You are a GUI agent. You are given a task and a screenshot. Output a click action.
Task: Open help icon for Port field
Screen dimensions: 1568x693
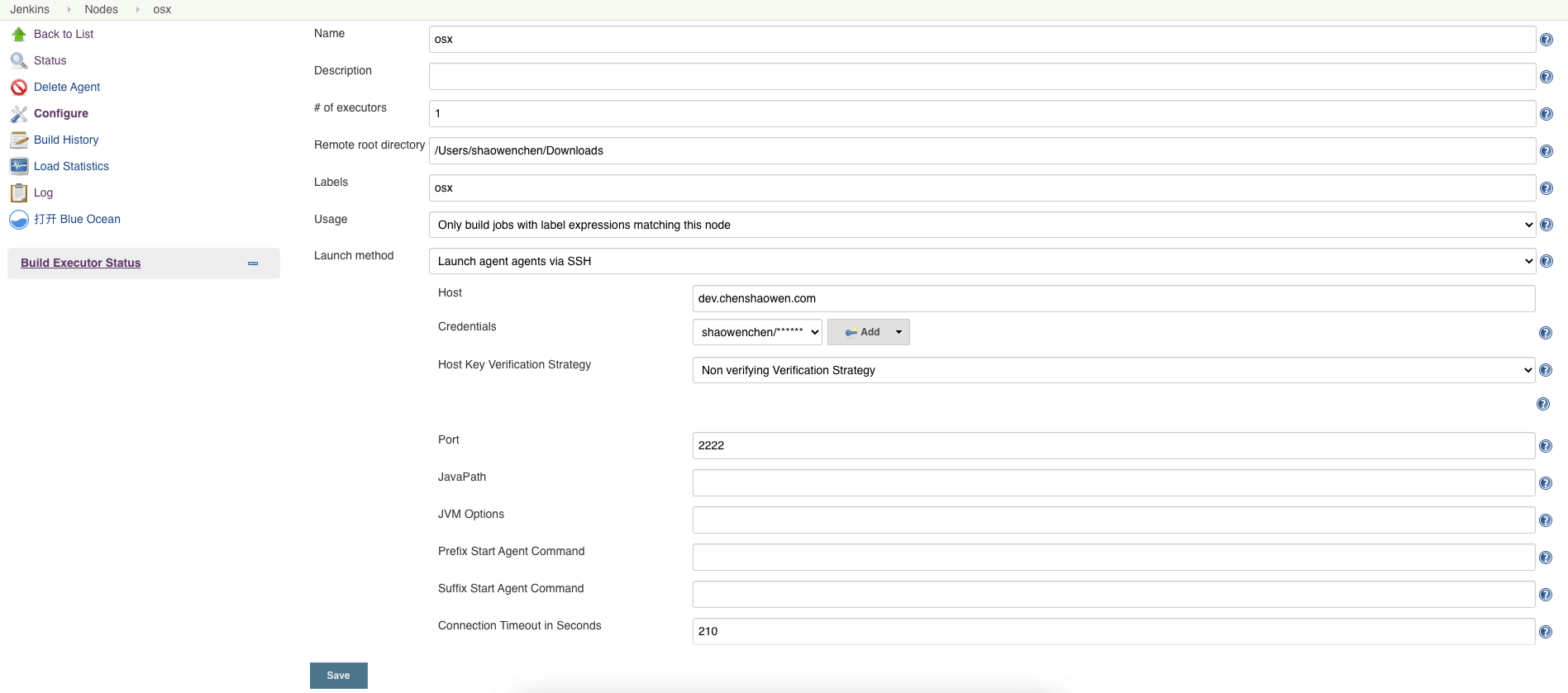(1545, 446)
